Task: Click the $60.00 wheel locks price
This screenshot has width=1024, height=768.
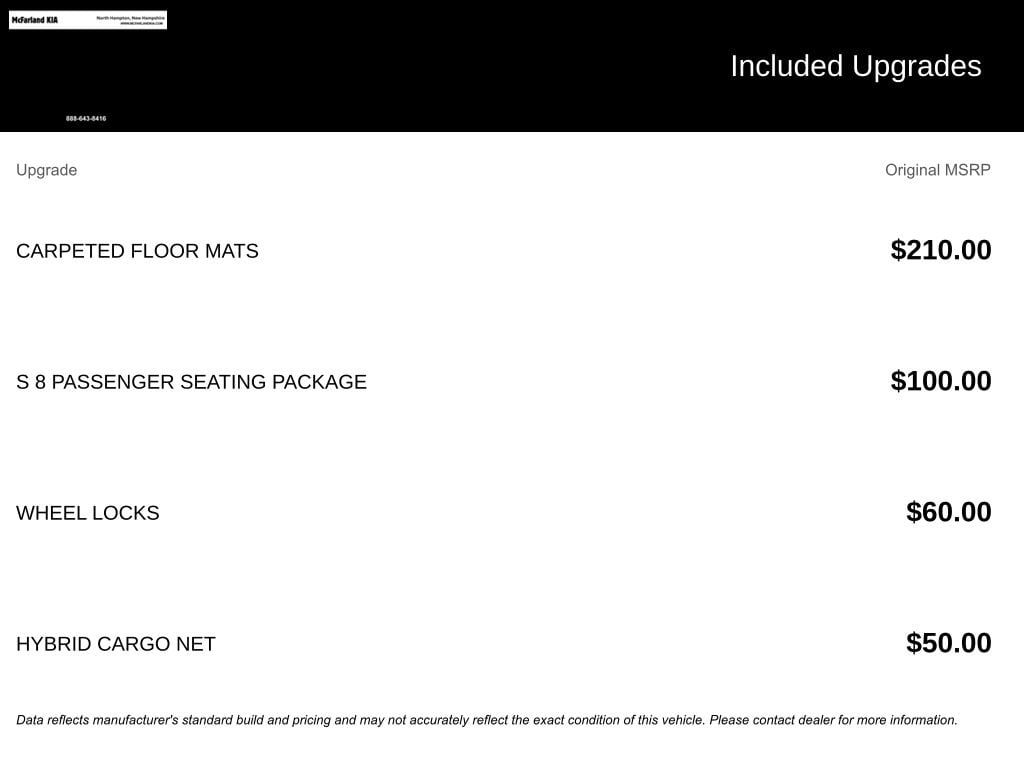Action: point(948,512)
